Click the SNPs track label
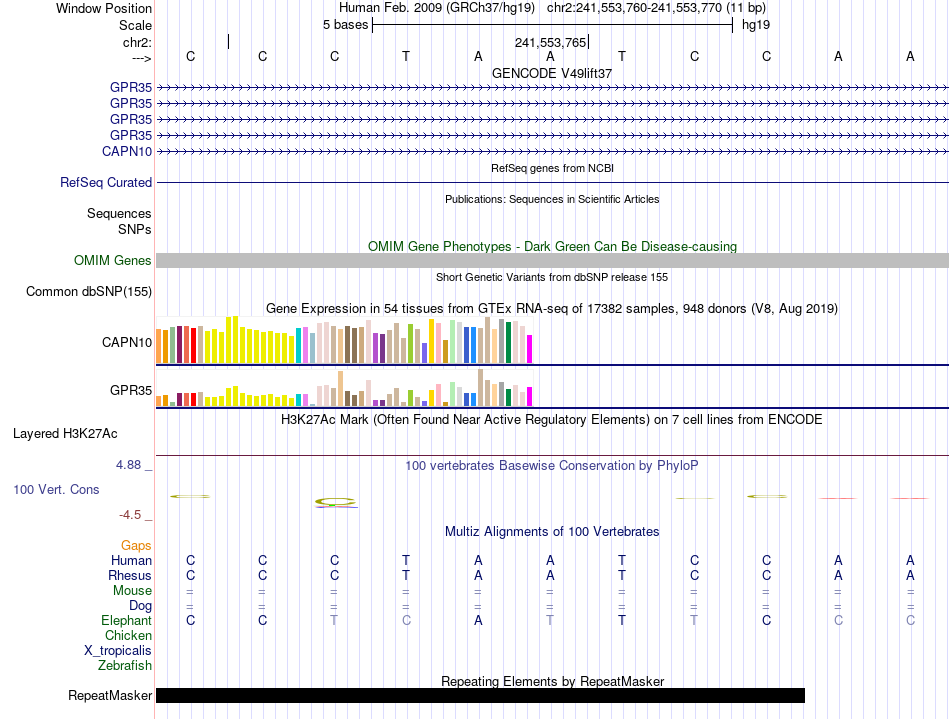 point(135,230)
